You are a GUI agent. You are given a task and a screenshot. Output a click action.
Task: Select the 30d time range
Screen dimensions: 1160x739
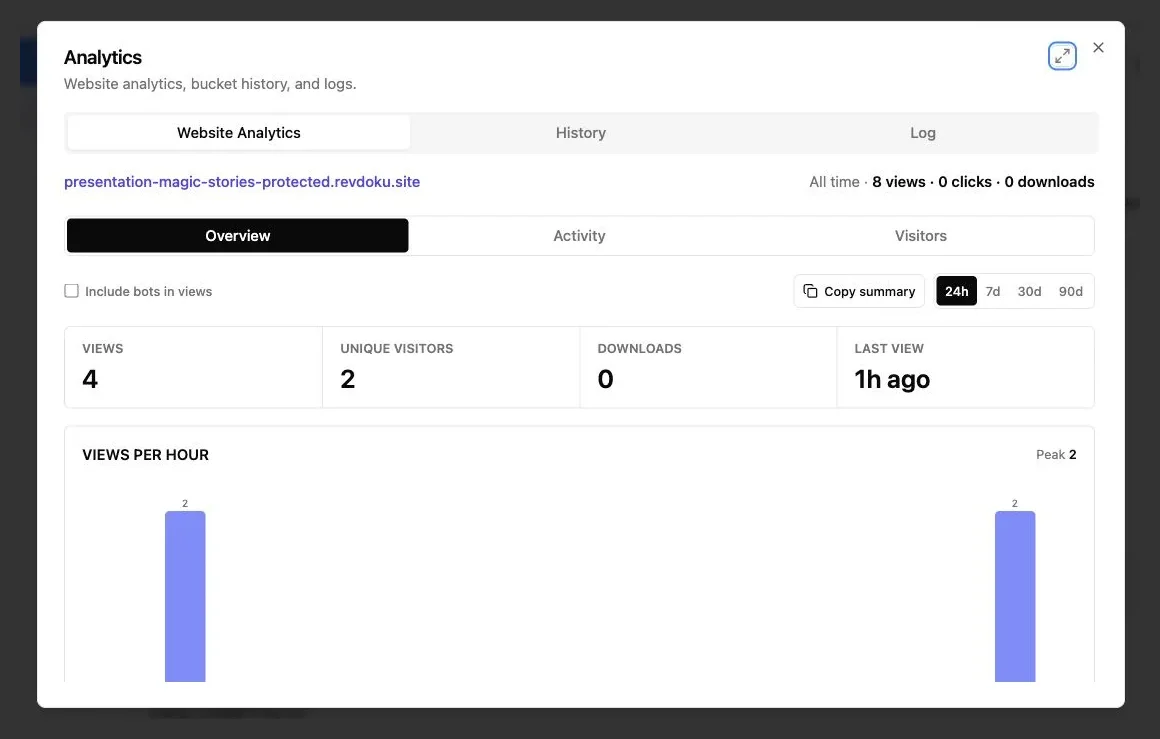point(1029,291)
